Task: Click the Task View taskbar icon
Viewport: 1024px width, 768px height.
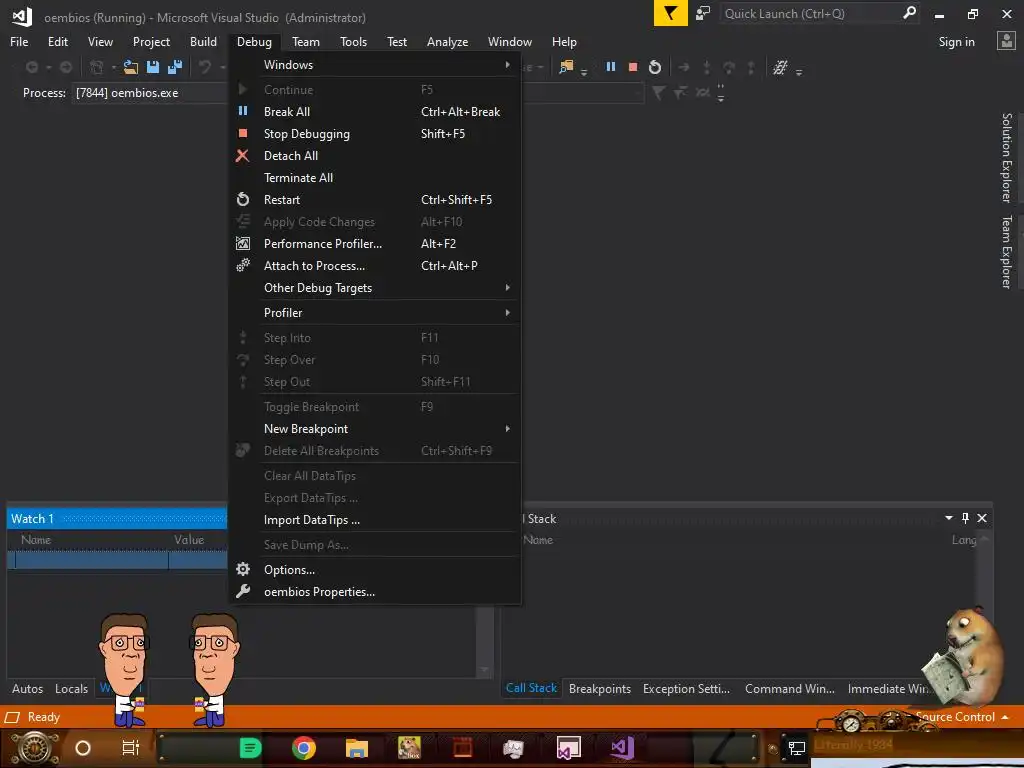Action: (131, 748)
